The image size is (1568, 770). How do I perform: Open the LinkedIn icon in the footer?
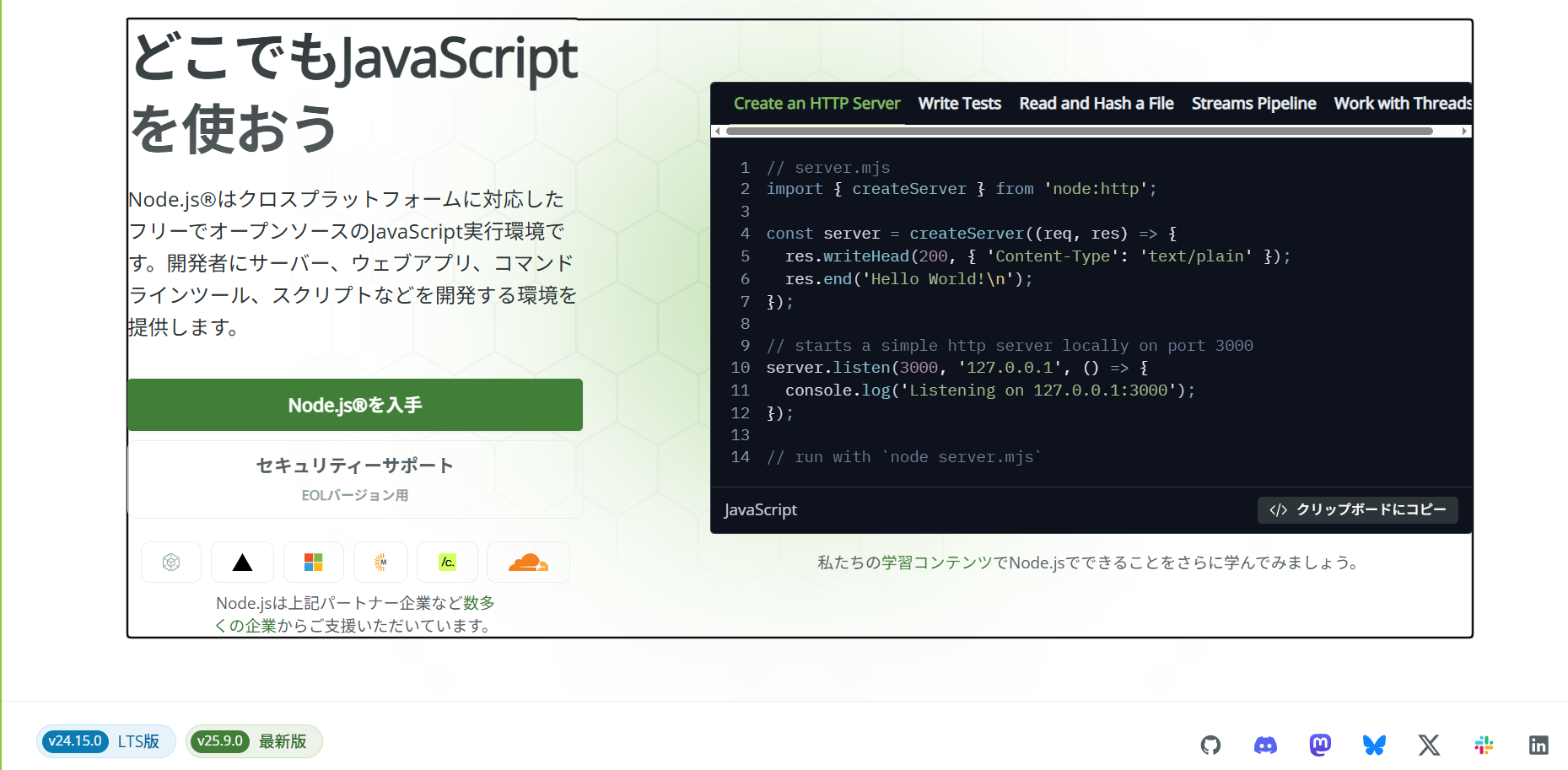tap(1538, 745)
